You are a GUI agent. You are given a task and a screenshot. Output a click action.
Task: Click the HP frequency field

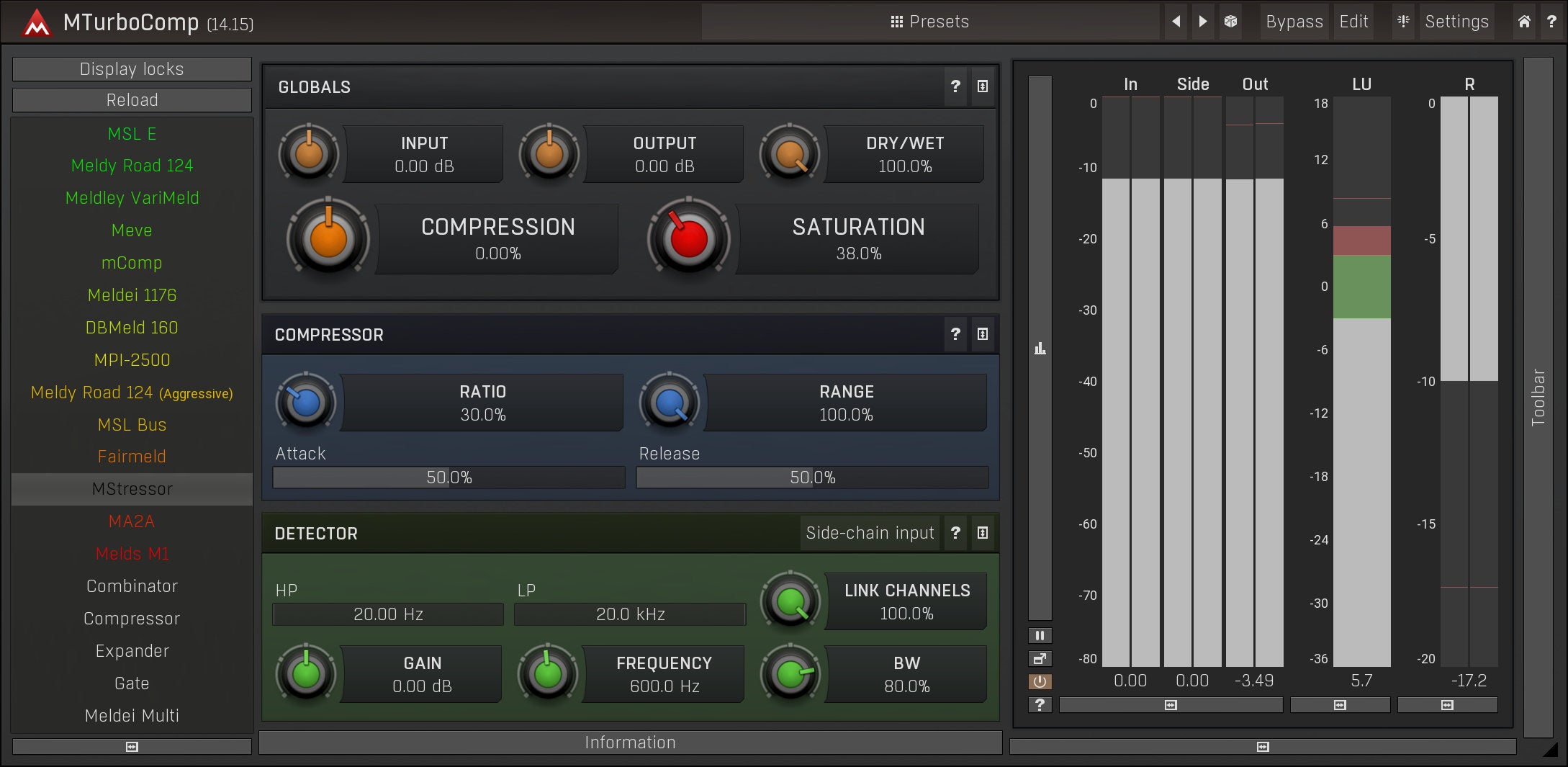click(x=388, y=614)
